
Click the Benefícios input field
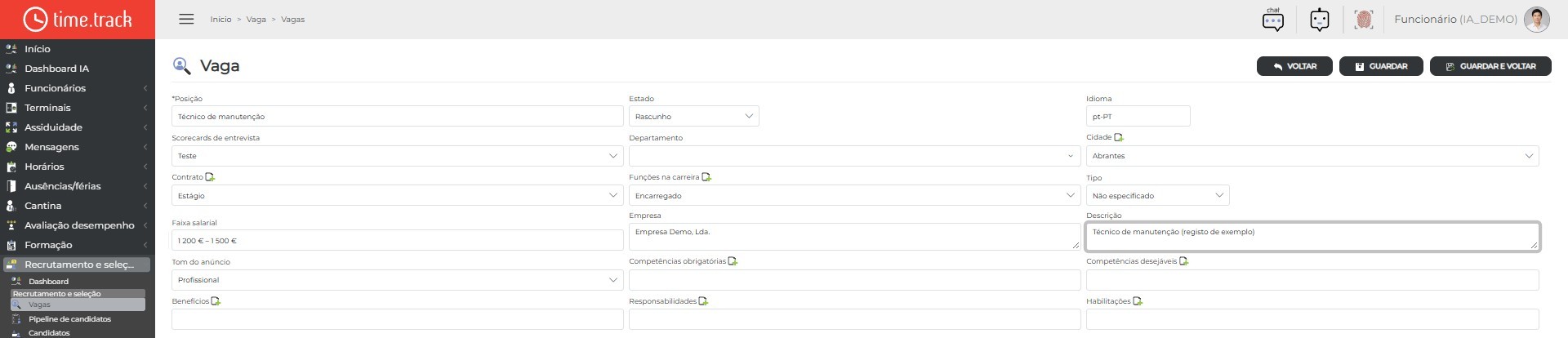(x=397, y=319)
